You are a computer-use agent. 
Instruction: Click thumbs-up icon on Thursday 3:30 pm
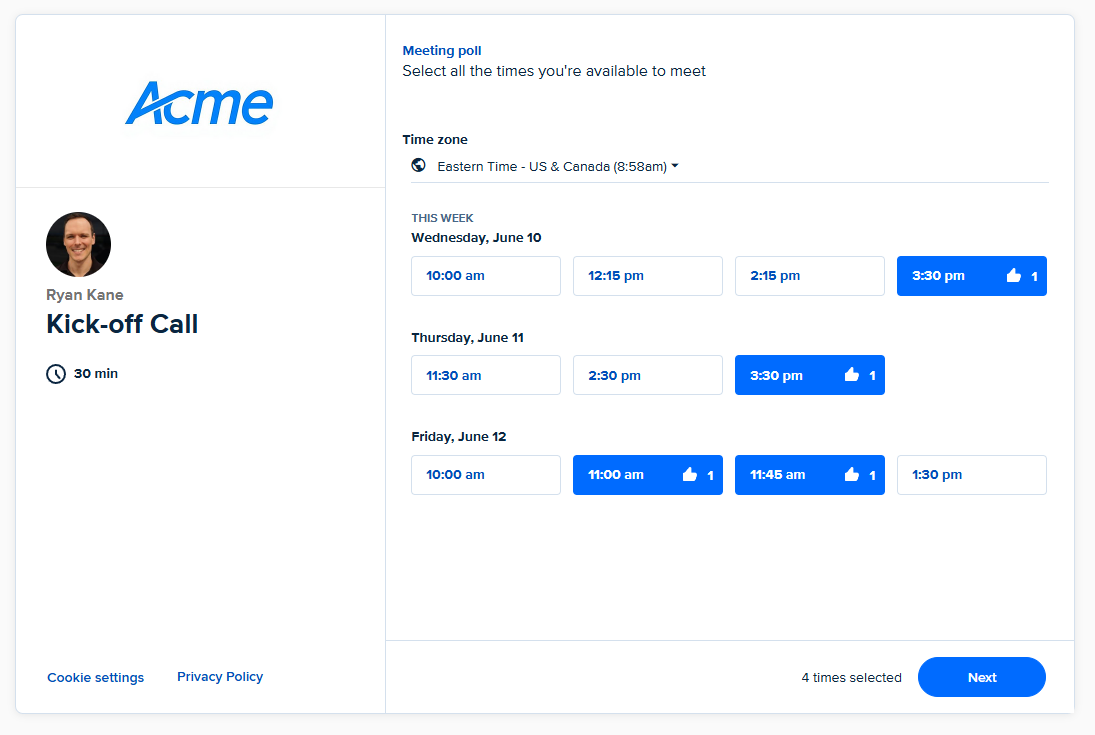[x=852, y=374]
